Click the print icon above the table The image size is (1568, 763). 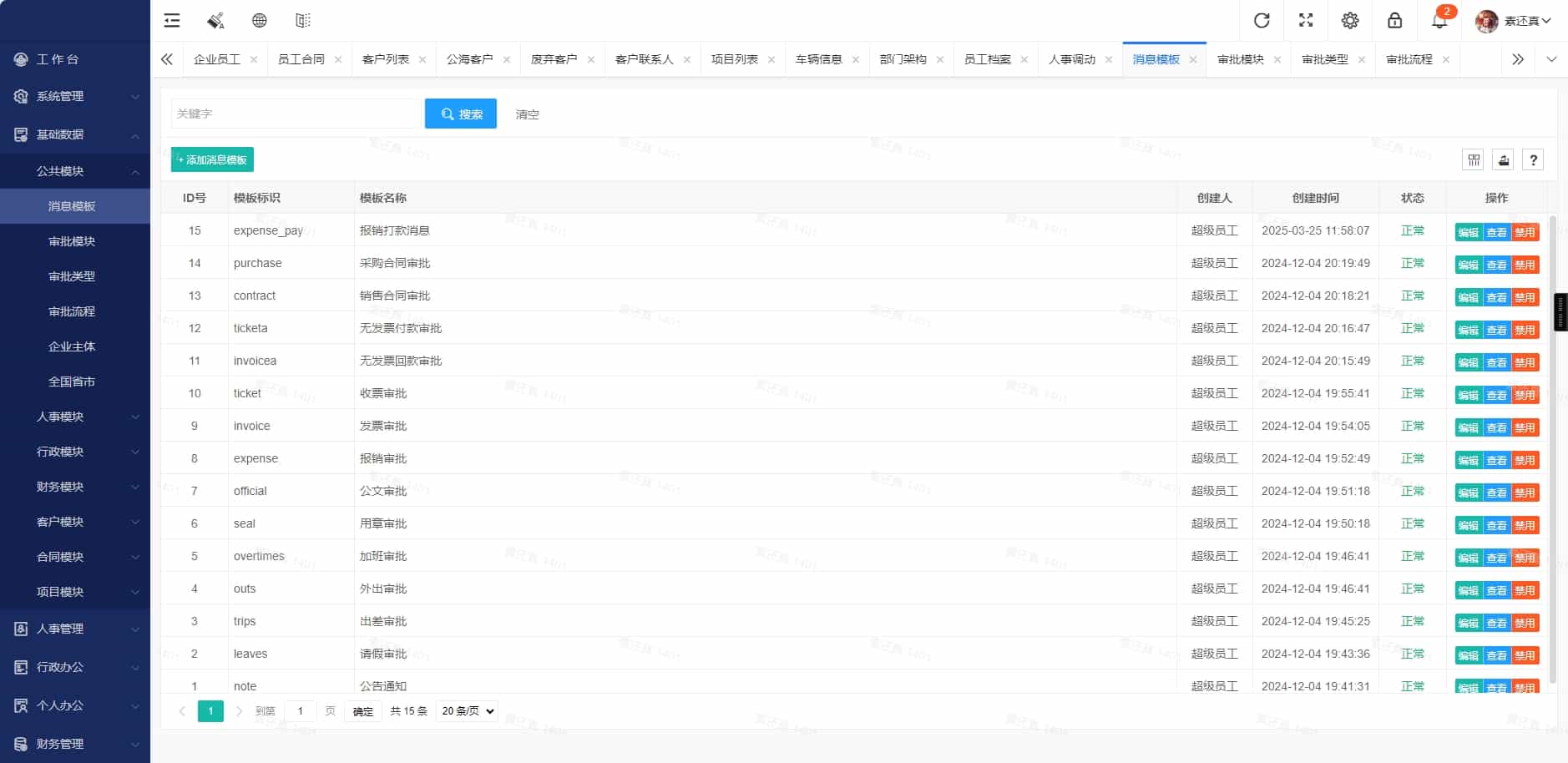click(1502, 159)
